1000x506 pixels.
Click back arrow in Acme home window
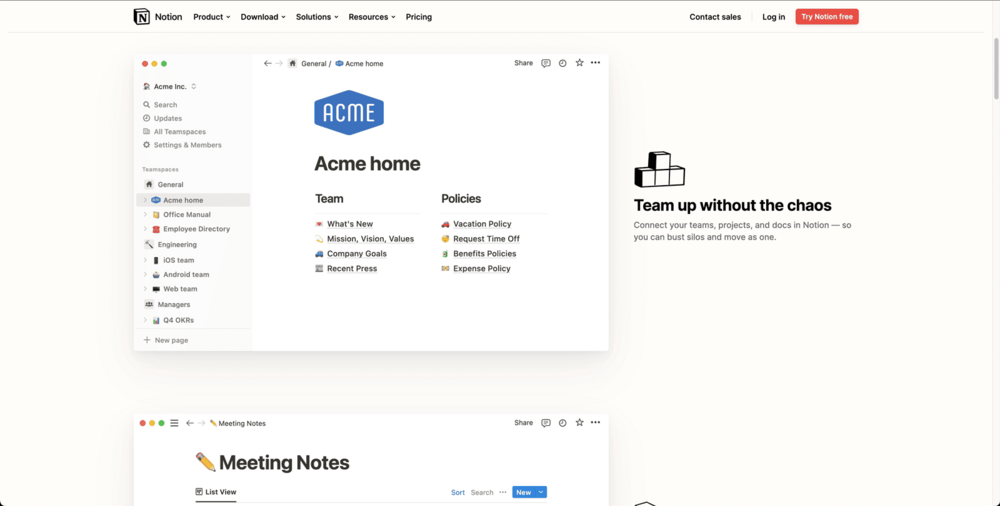[268, 63]
